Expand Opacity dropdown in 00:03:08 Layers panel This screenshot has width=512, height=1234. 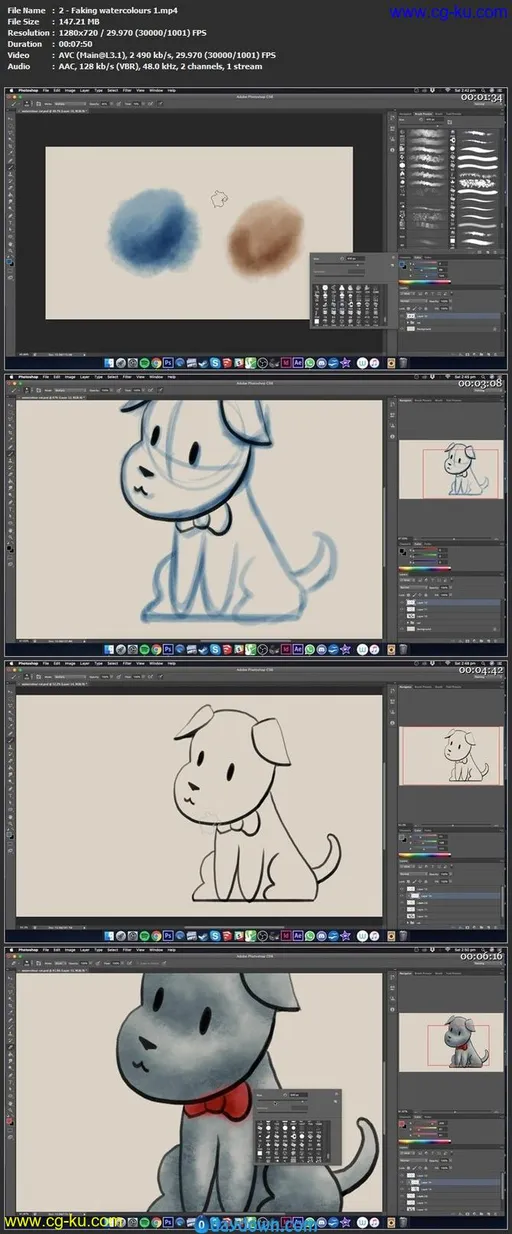coord(451,587)
